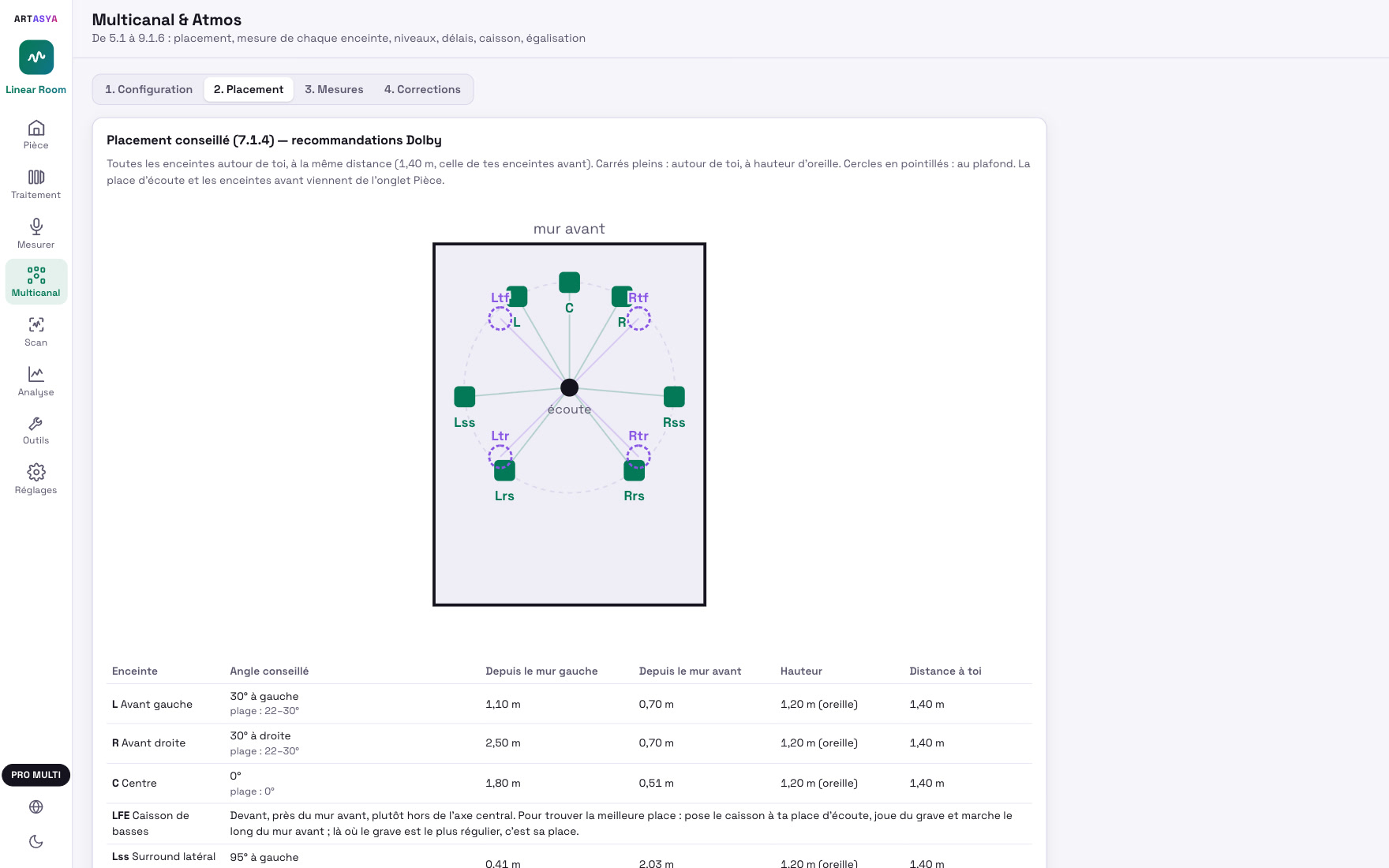Viewport: 1389px width, 868px height.
Task: Click the C center speaker square
Action: pyautogui.click(x=569, y=282)
